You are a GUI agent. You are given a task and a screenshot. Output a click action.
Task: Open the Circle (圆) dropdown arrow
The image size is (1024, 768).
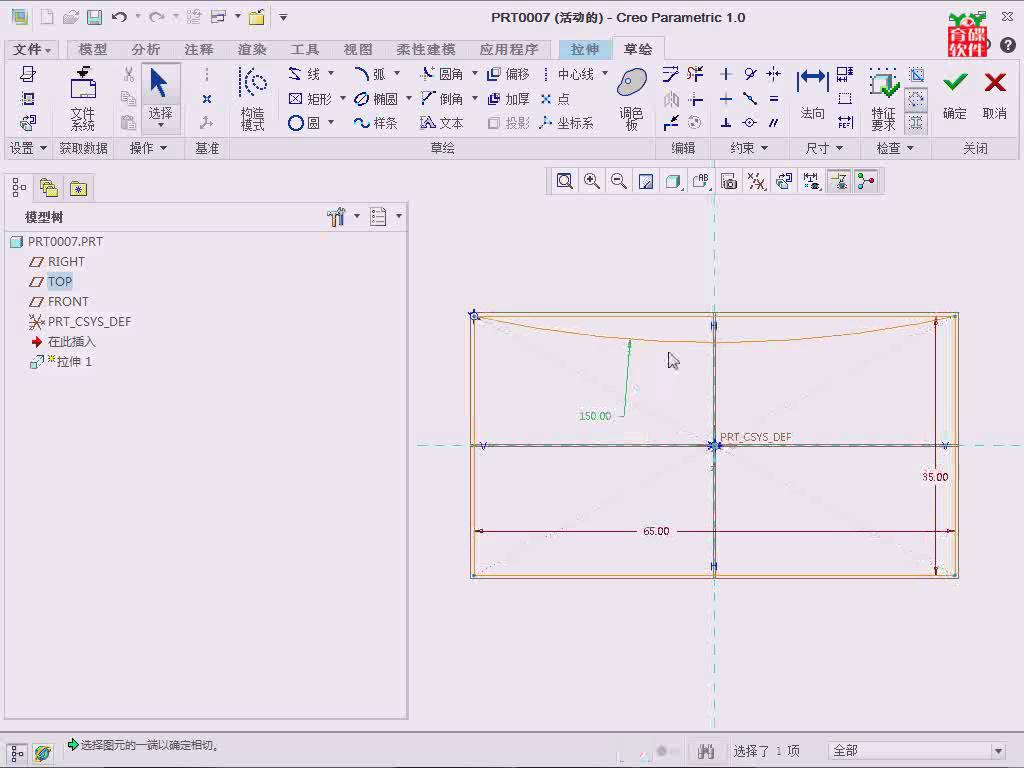tap(331, 122)
